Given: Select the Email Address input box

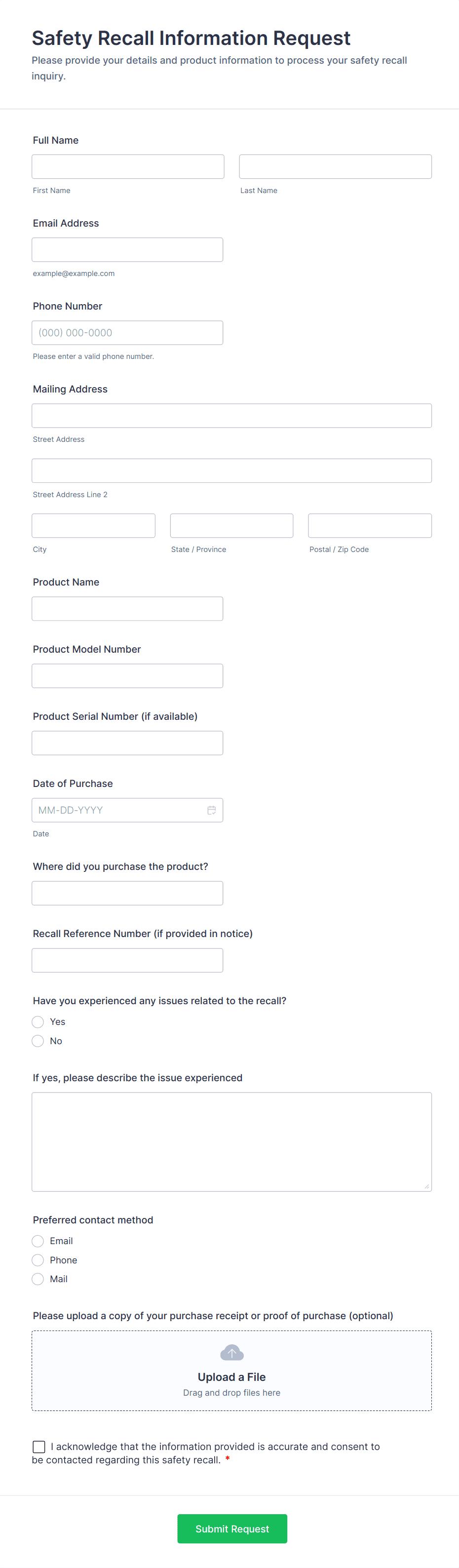Looking at the screenshot, I should coord(127,249).
